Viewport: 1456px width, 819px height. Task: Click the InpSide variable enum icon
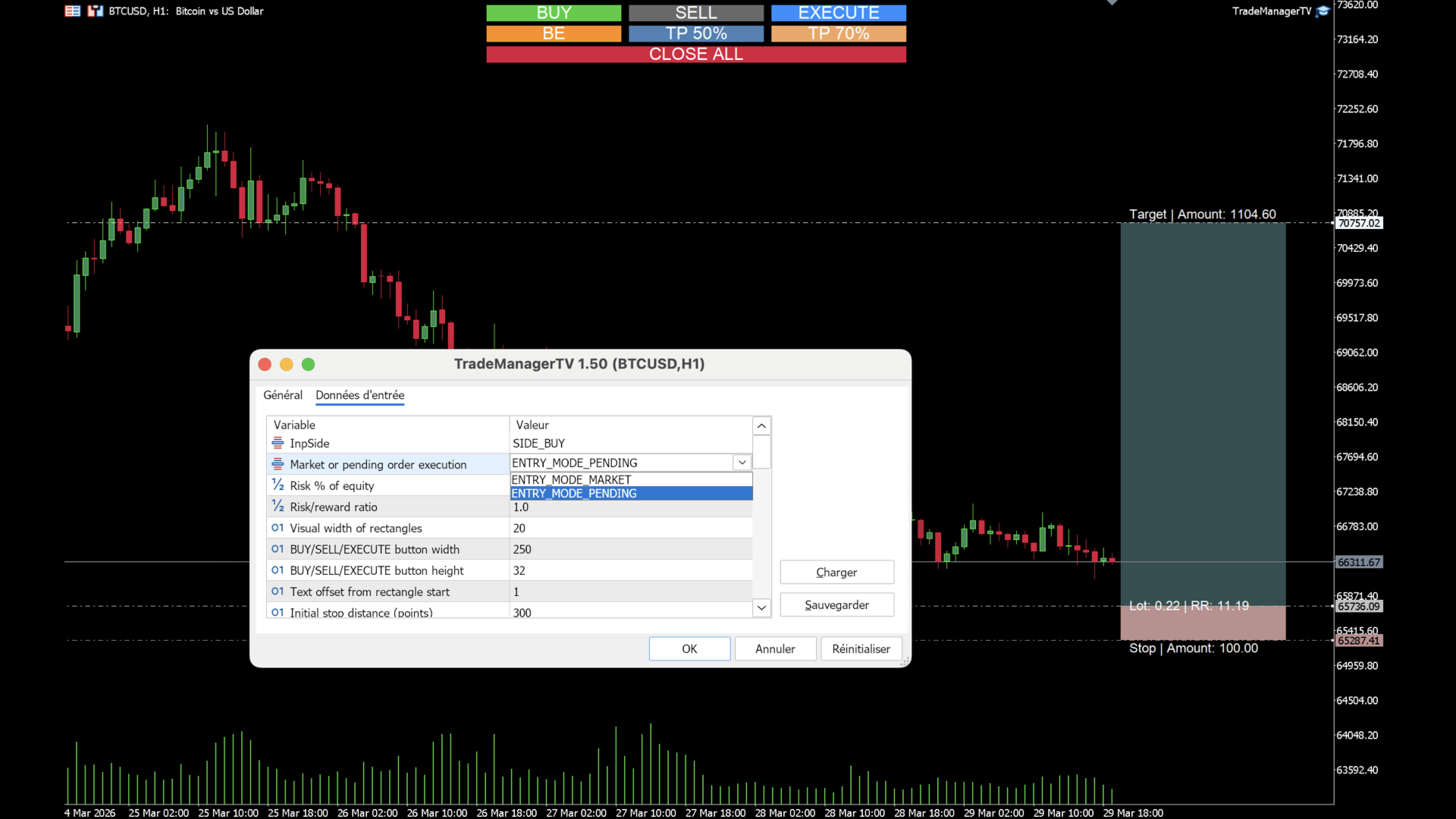click(x=278, y=443)
